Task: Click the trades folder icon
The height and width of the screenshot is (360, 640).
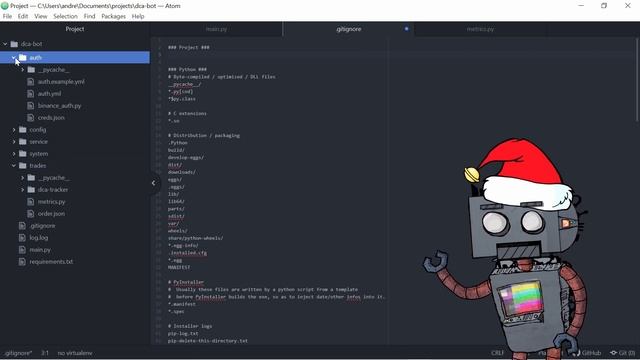Action: tap(23, 166)
